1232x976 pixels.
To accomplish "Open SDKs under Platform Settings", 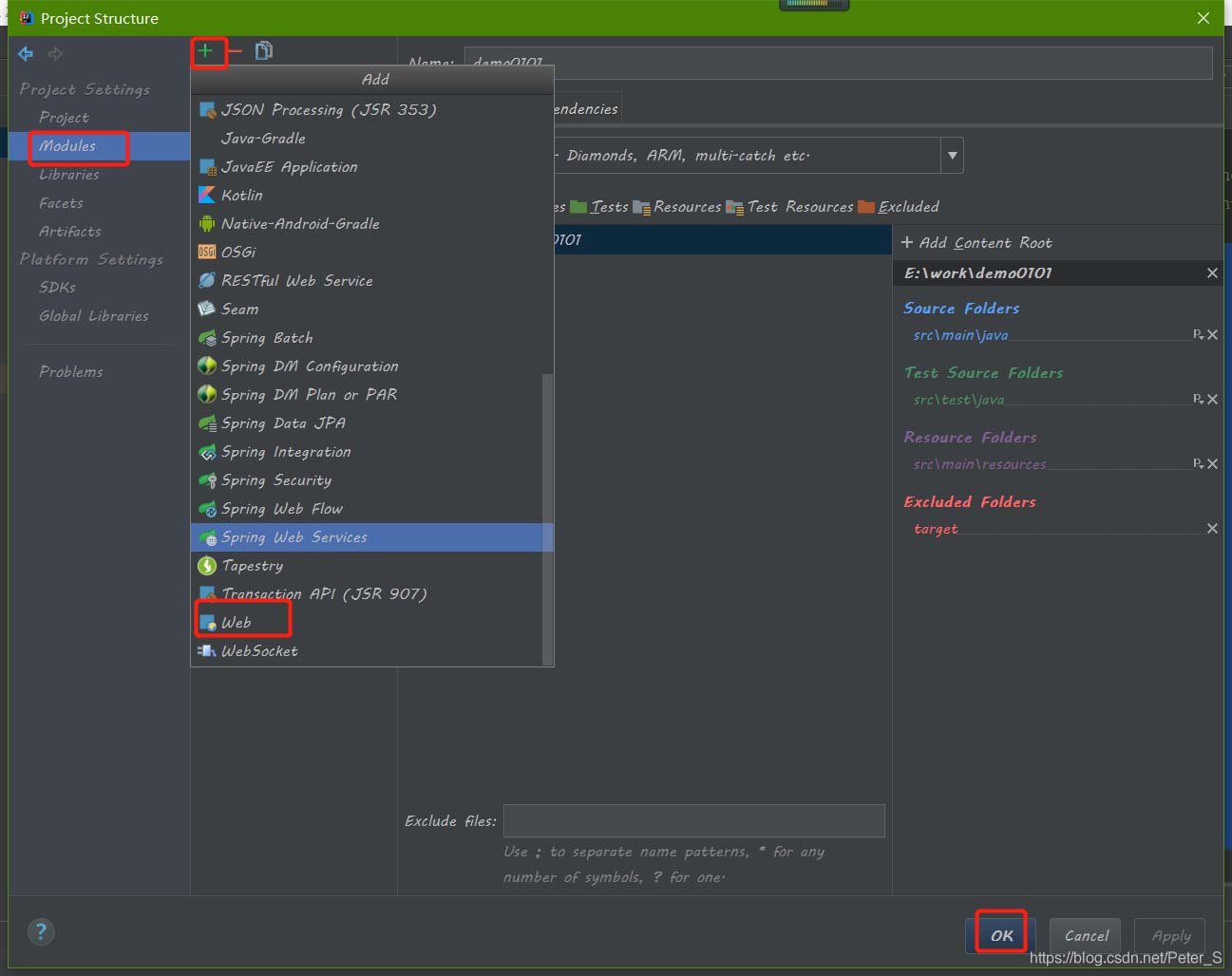I will pyautogui.click(x=57, y=287).
